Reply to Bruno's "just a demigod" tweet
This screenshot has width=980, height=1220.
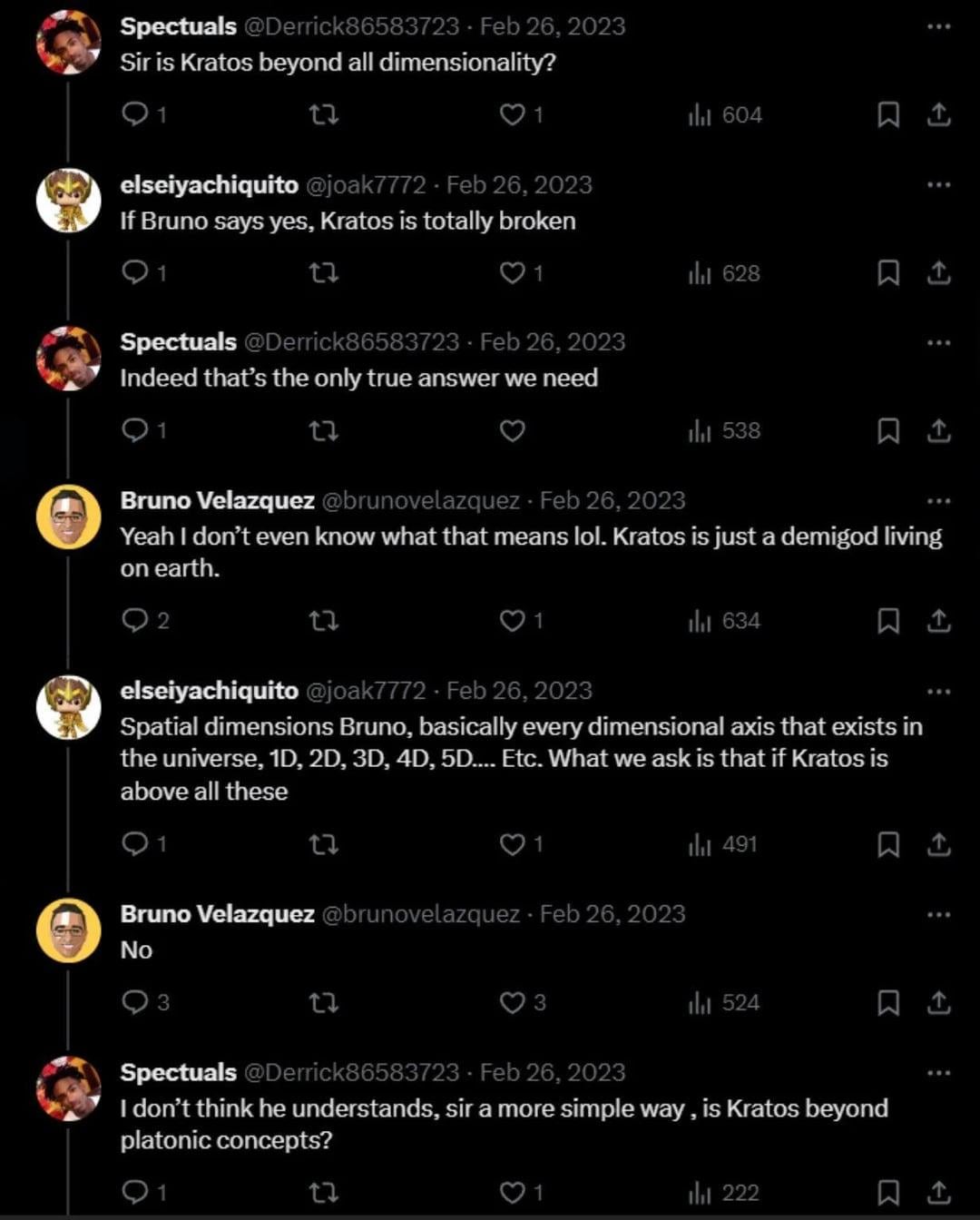135,621
